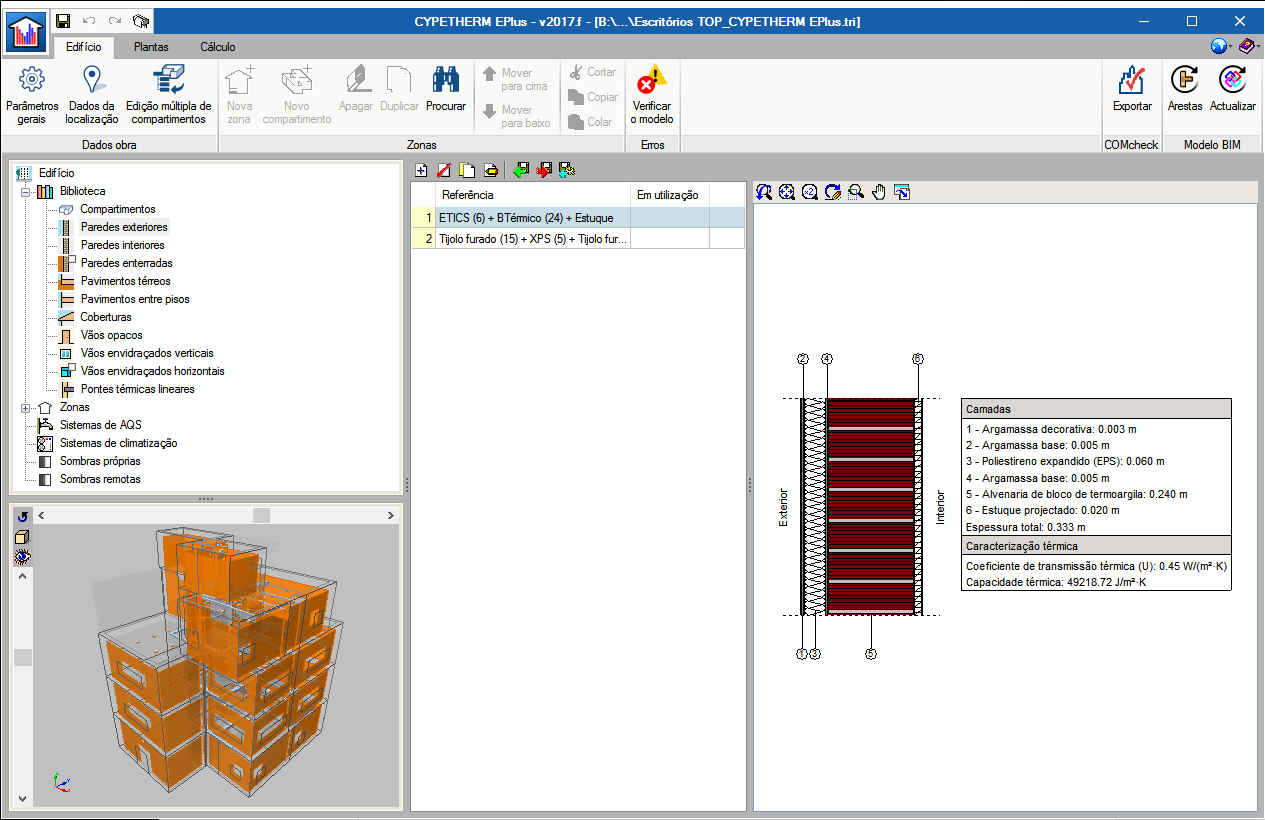Select Sombras remotas tree item
This screenshot has height=820, width=1265.
click(x=100, y=479)
